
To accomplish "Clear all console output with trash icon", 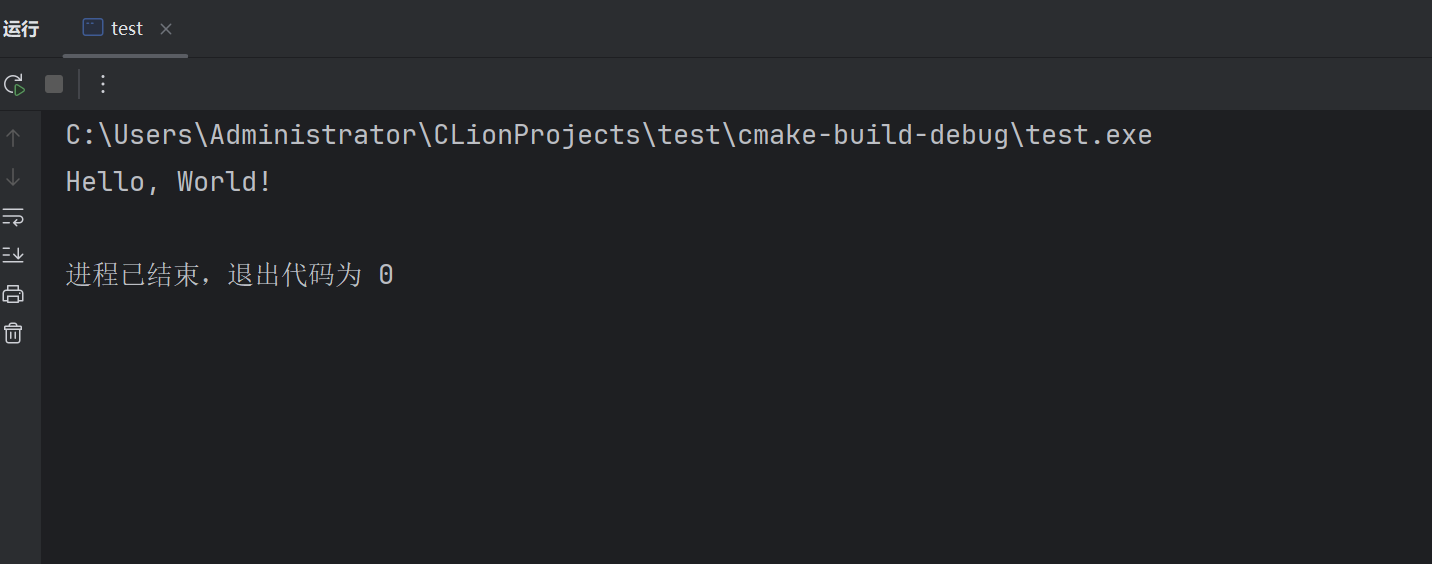I will tap(13, 333).
